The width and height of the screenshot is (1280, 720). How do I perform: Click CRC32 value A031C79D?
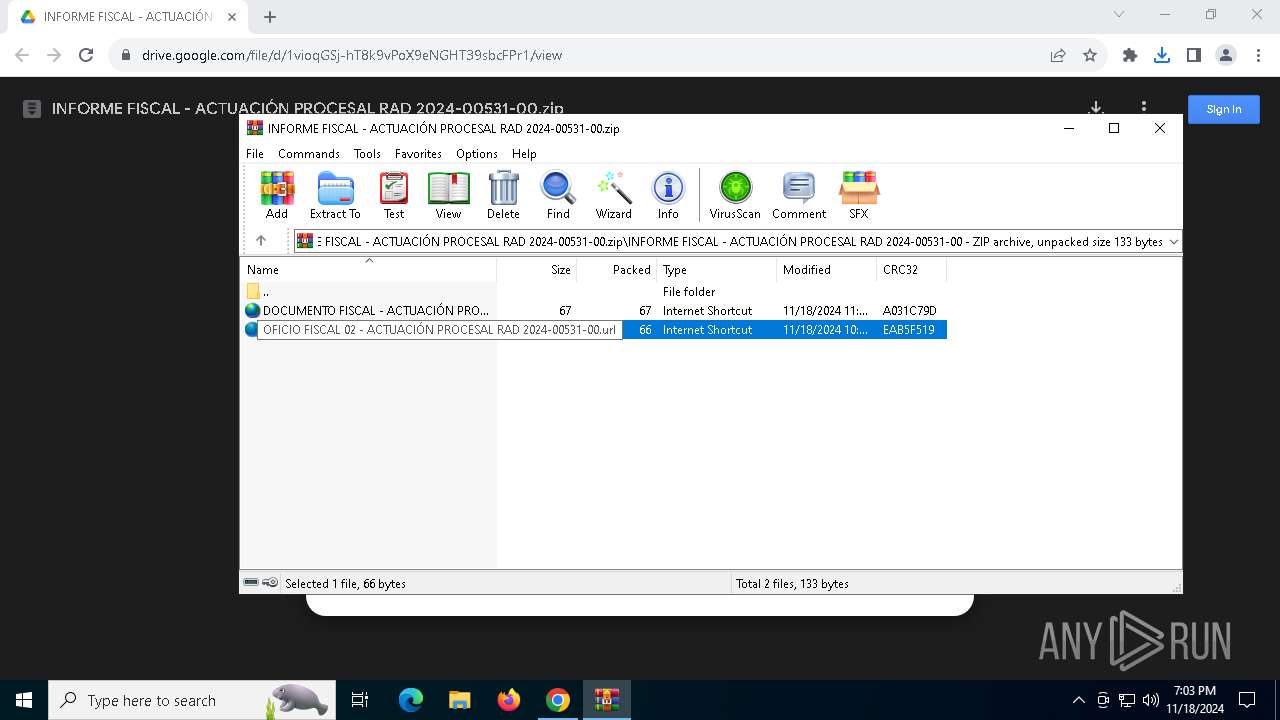click(x=910, y=311)
